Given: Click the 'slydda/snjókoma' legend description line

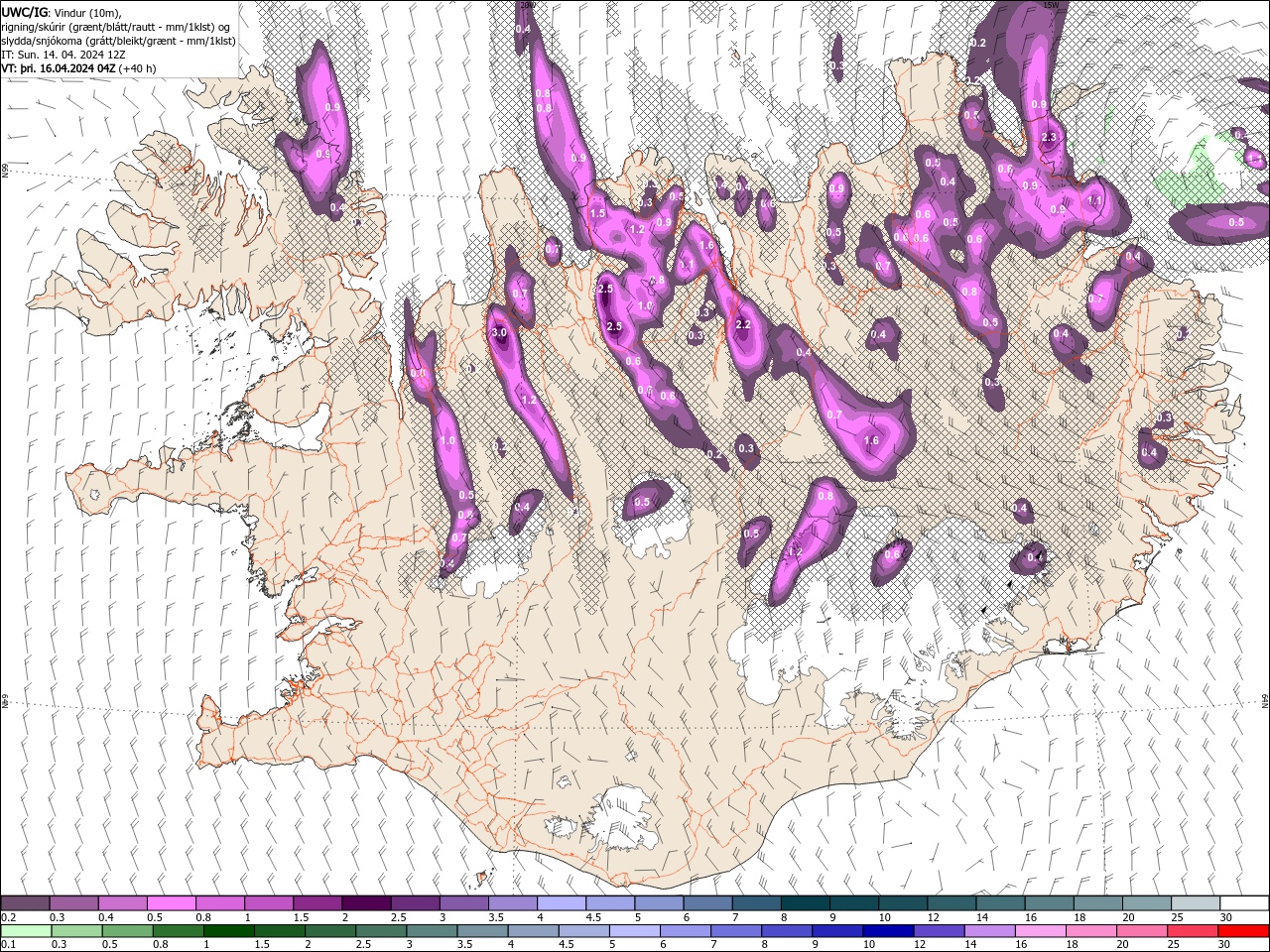Looking at the screenshot, I should click(119, 41).
